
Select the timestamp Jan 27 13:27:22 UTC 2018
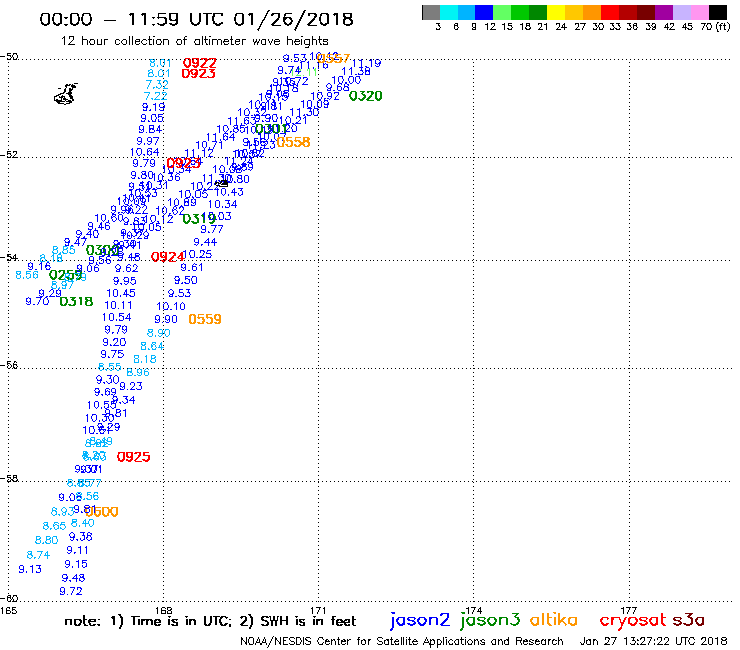tap(653, 641)
